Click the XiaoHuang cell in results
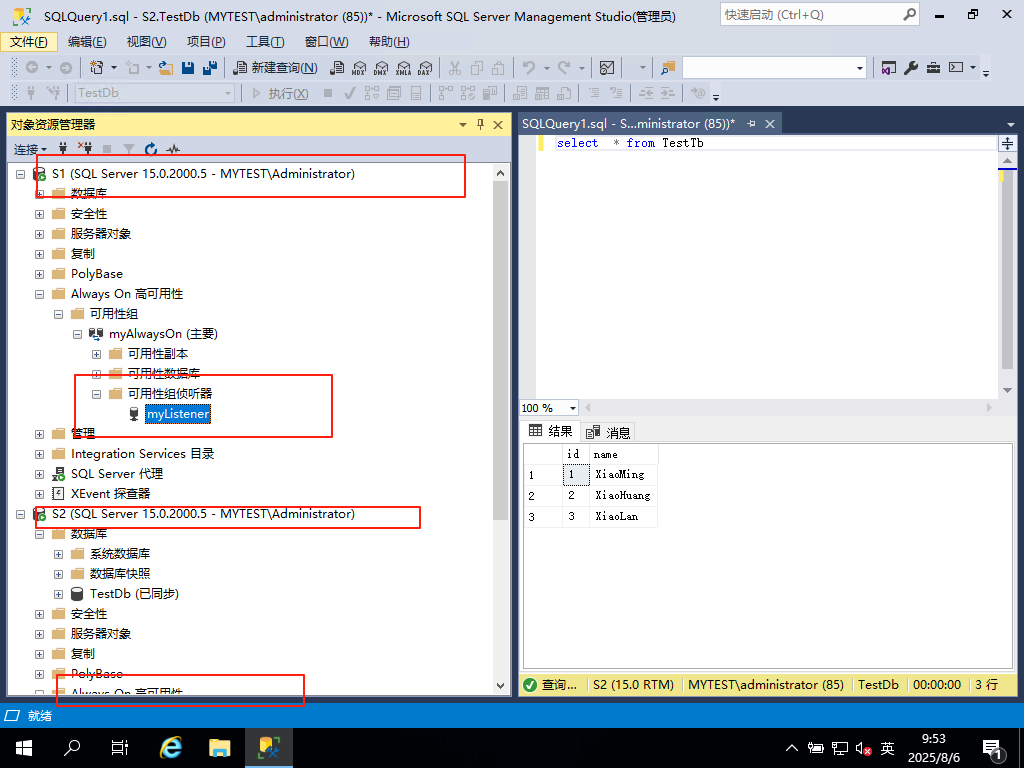Viewport: 1024px width, 768px height. (x=623, y=496)
